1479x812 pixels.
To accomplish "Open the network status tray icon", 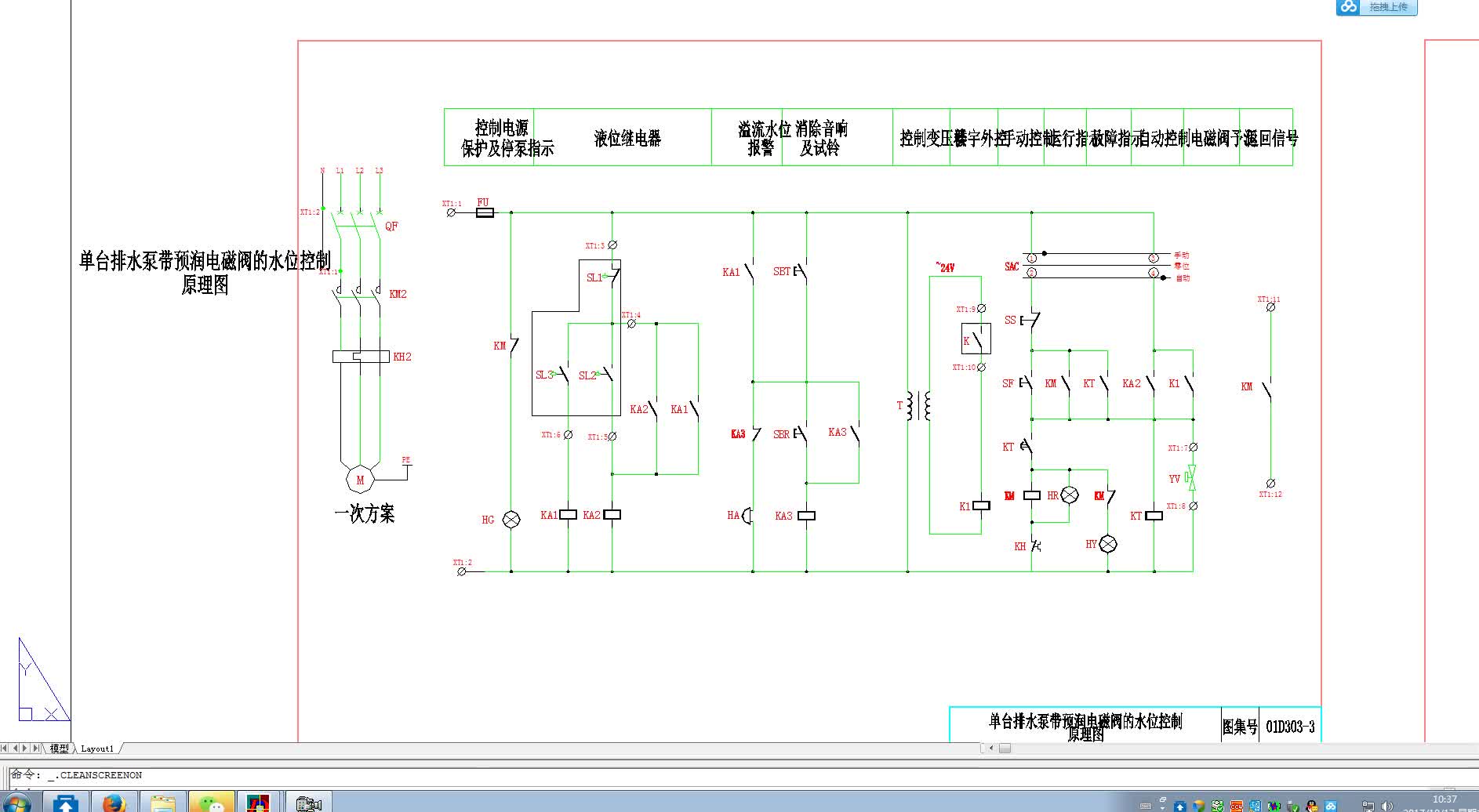I will point(1368,807).
